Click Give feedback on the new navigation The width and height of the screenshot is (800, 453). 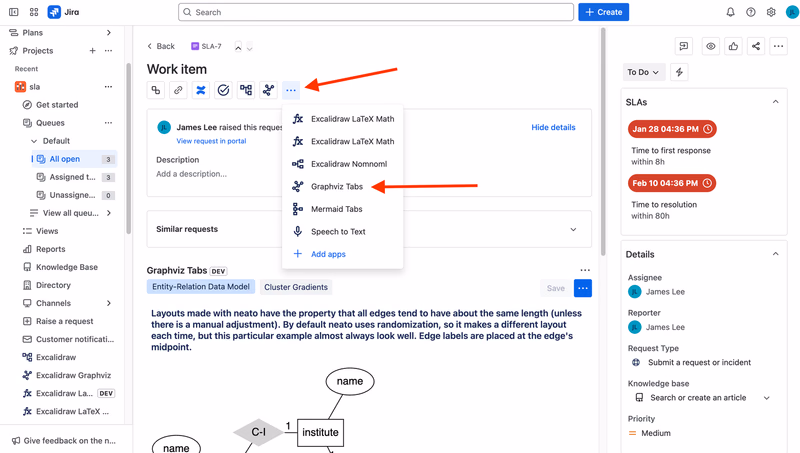point(64,440)
